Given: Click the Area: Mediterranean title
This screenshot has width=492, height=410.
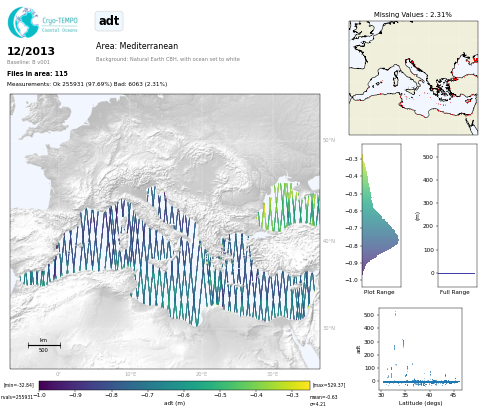Looking at the screenshot, I should click(137, 46).
